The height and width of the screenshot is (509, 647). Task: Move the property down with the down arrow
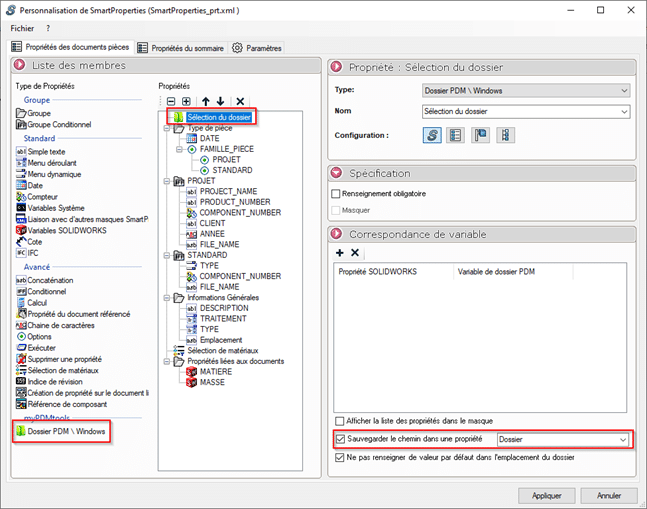220,101
